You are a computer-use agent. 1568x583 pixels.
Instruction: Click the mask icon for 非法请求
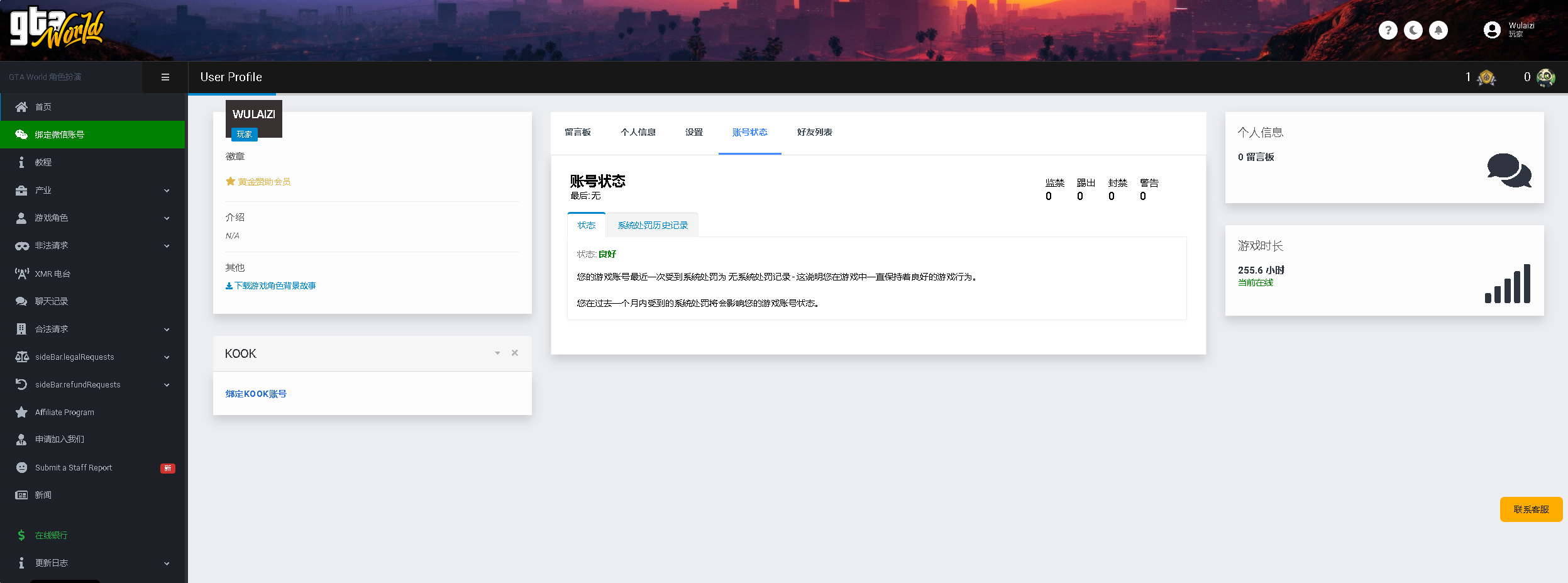tap(21, 246)
